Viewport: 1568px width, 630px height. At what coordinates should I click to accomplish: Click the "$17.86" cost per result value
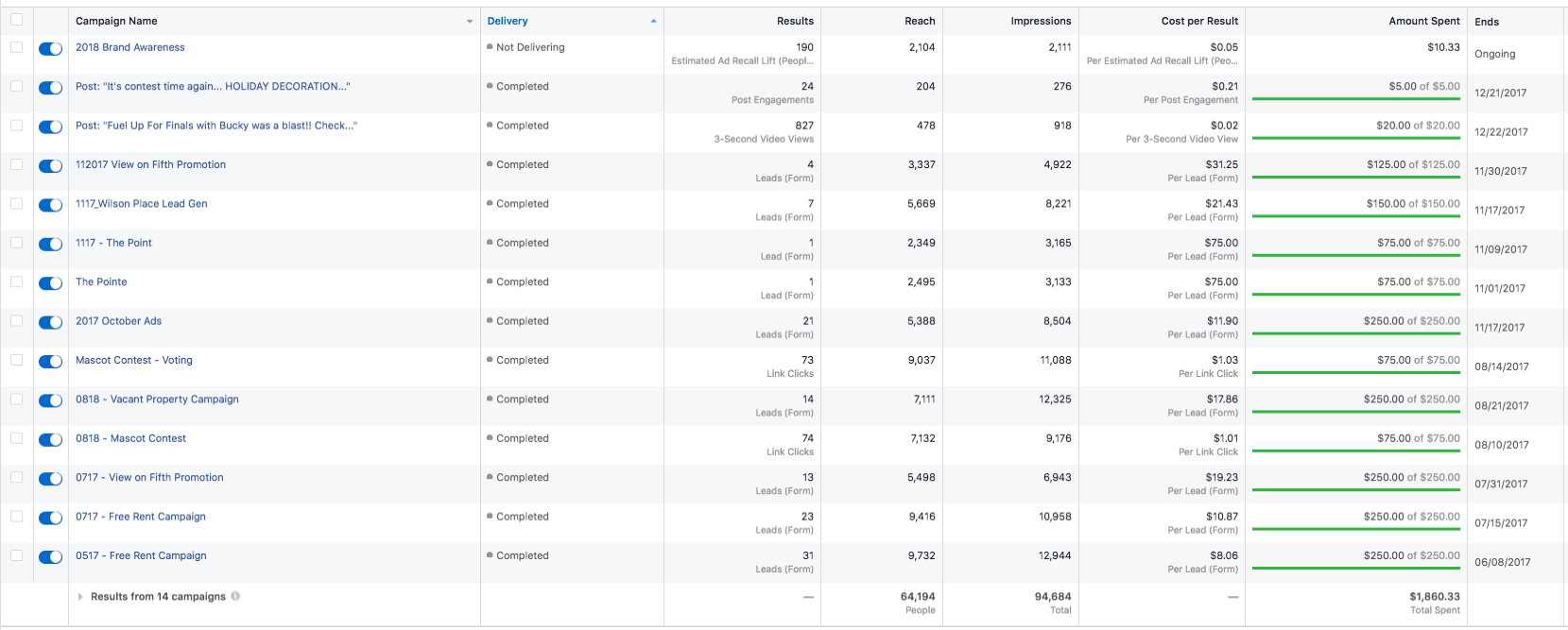click(1222, 400)
